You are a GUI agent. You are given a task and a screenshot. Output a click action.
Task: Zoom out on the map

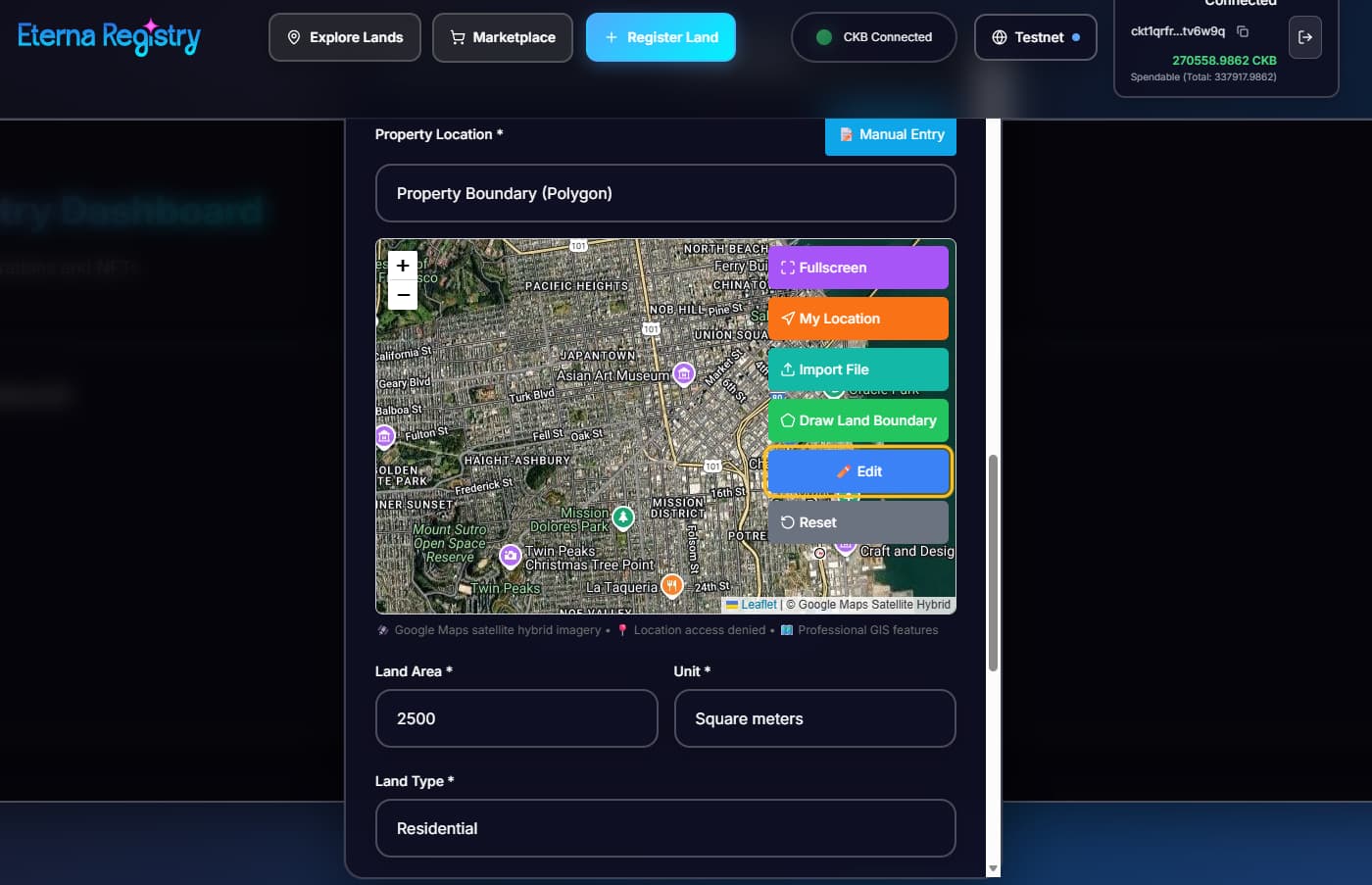point(403,295)
